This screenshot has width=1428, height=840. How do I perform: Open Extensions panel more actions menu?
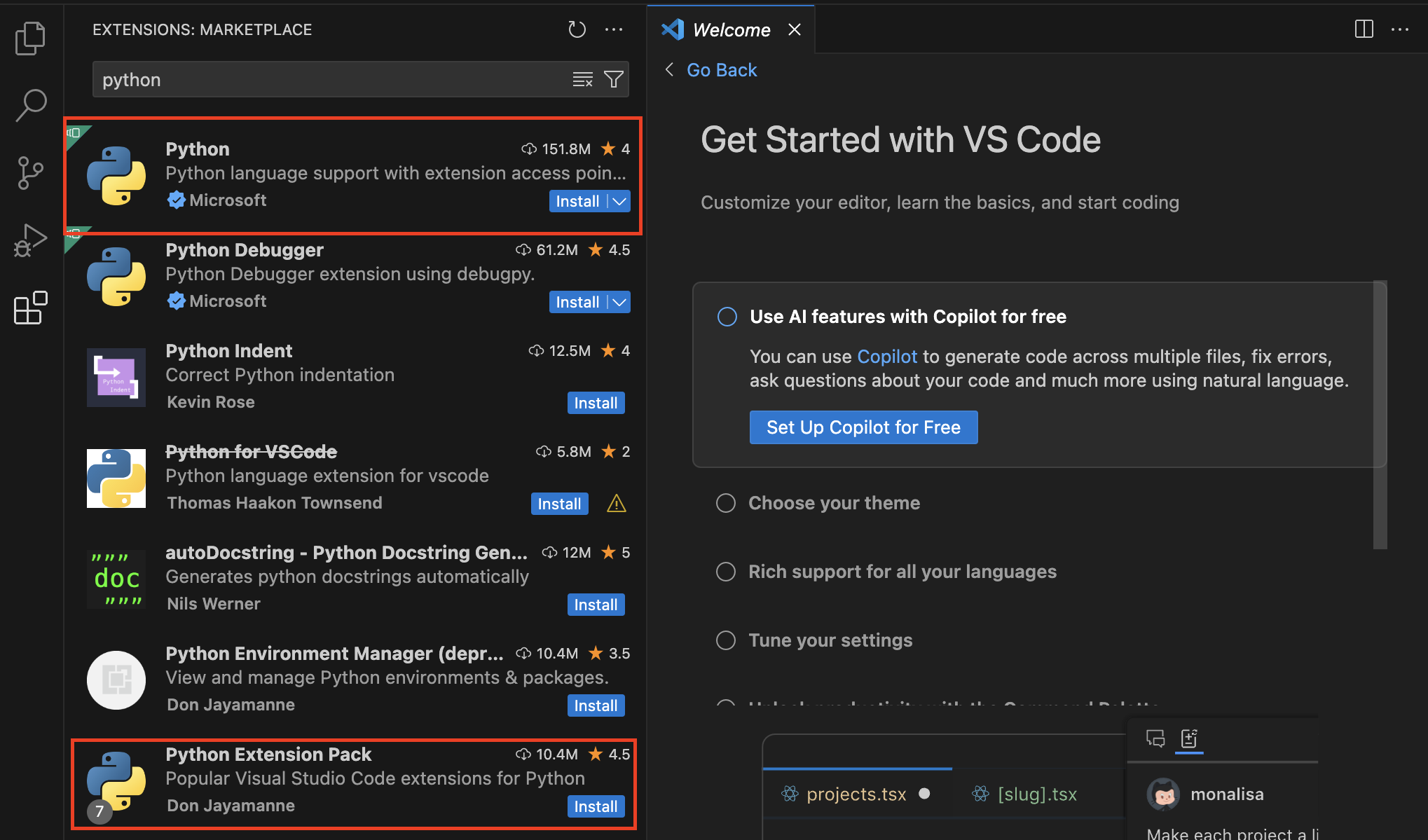614,29
